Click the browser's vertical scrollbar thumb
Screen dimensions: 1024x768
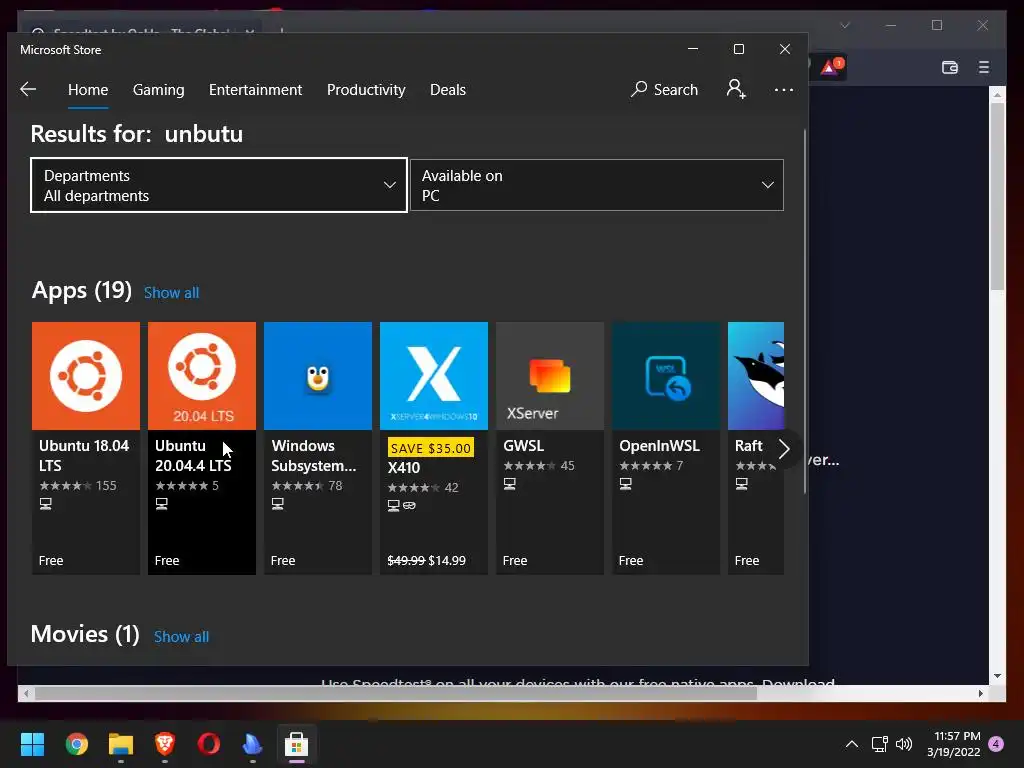click(x=997, y=196)
